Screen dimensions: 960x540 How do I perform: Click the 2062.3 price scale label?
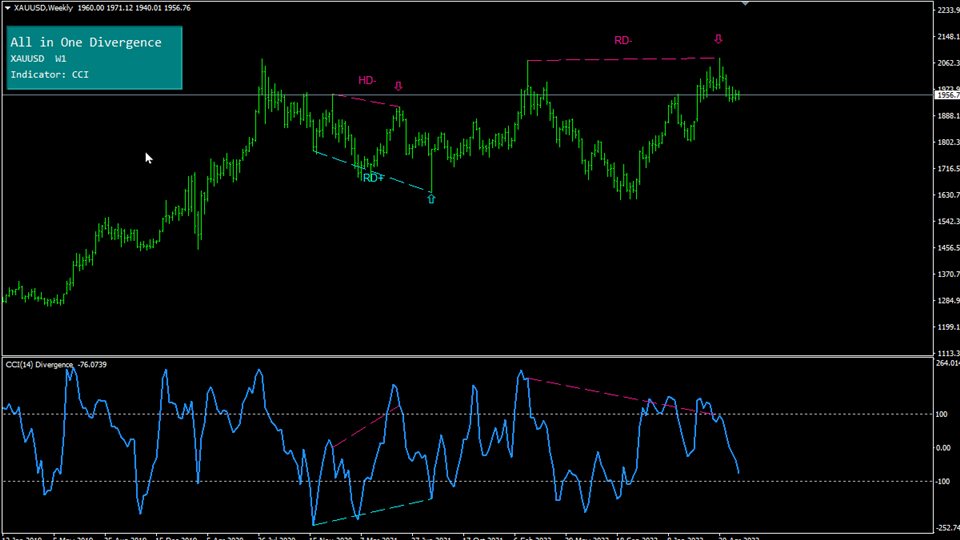[948, 63]
